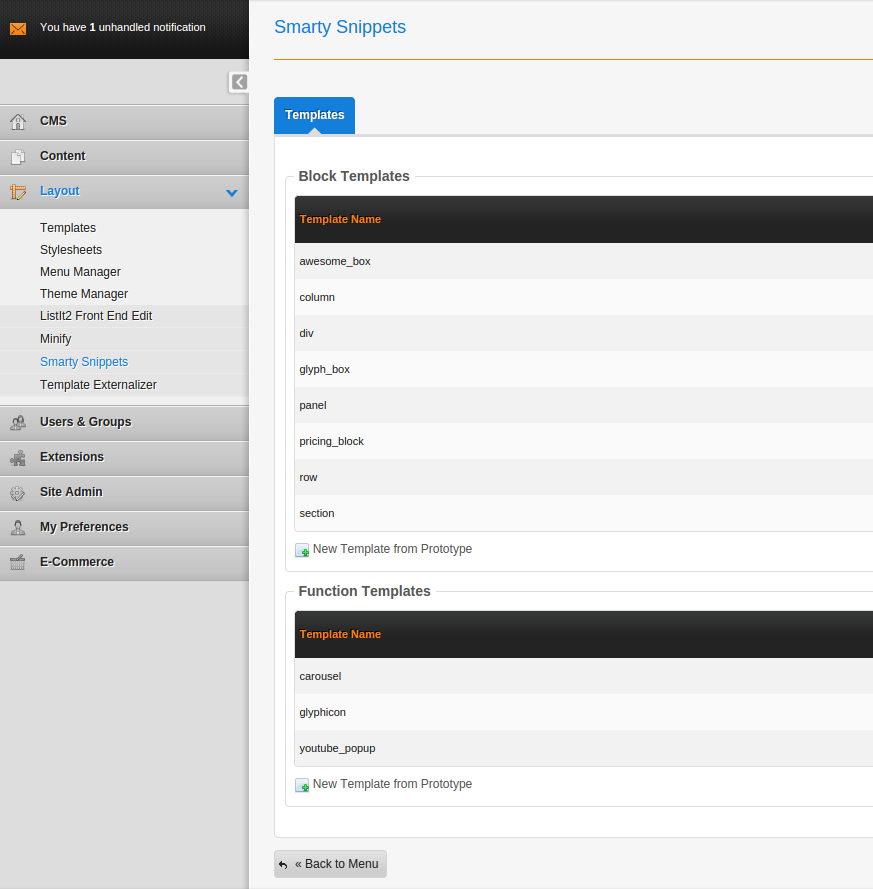Open the Users & Groups section

124,423
